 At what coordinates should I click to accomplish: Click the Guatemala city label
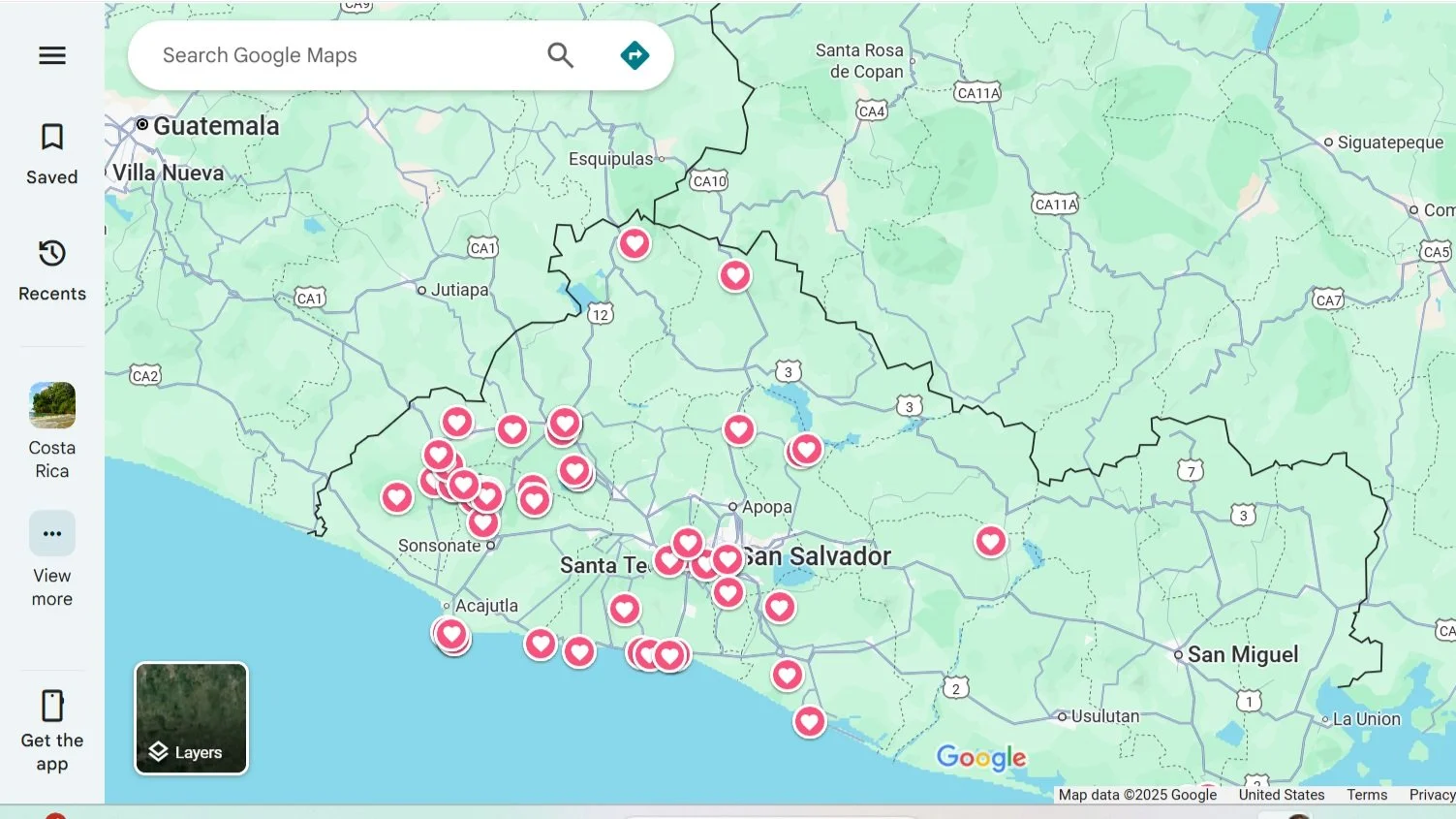(216, 126)
